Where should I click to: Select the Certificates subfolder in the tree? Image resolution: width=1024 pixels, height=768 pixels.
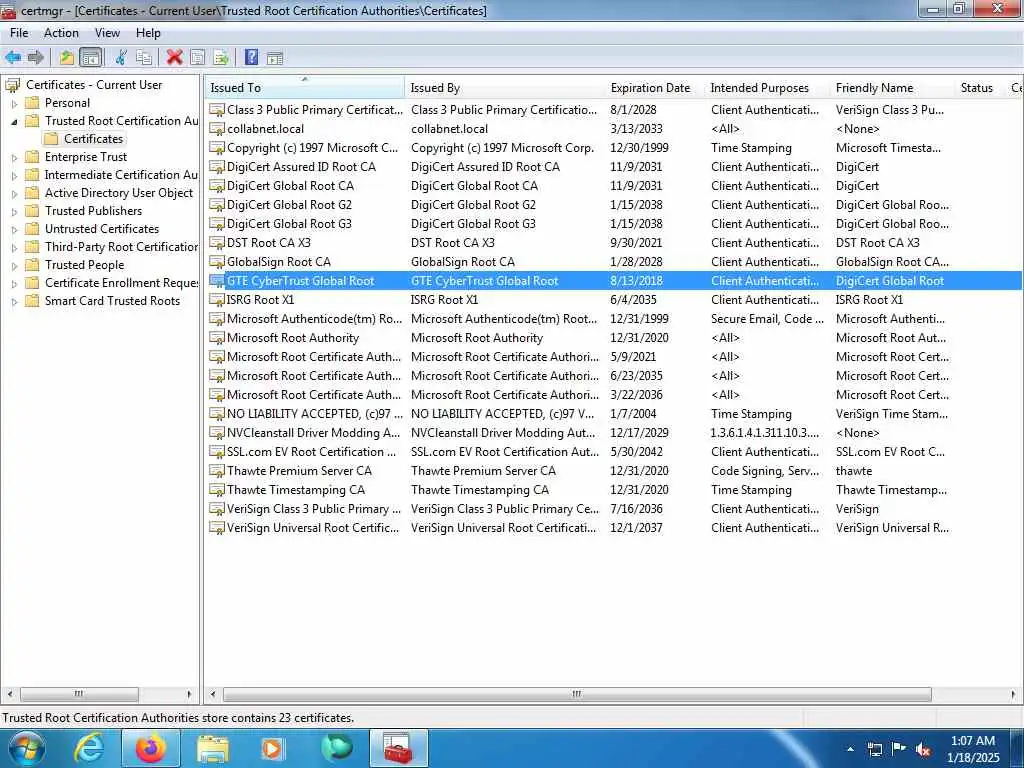(93, 138)
